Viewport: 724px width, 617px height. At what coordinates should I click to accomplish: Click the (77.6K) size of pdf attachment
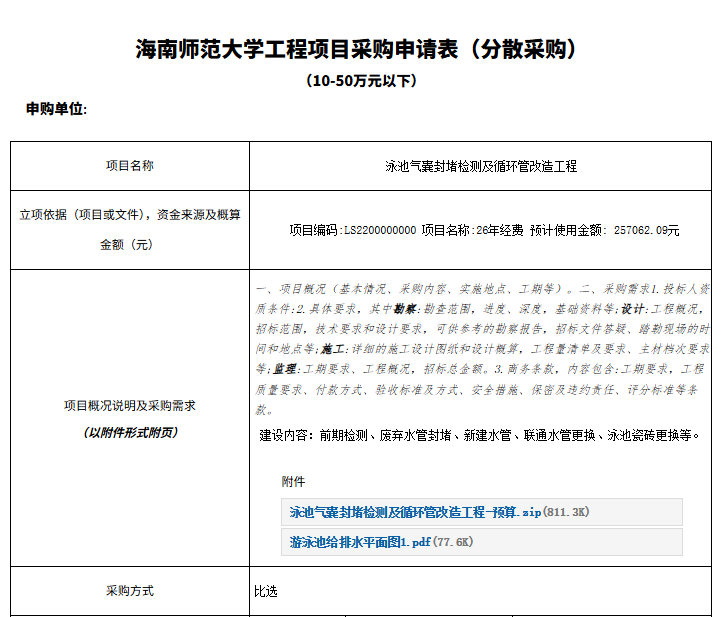[453, 542]
